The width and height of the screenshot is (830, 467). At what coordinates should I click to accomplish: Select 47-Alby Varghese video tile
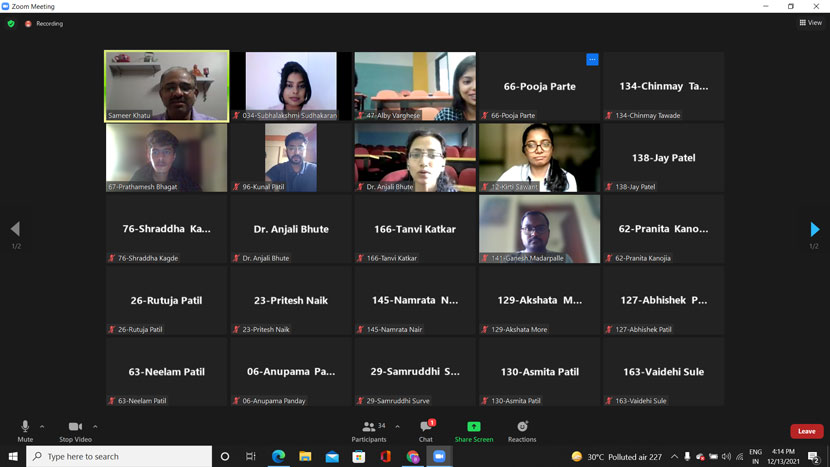[415, 86]
